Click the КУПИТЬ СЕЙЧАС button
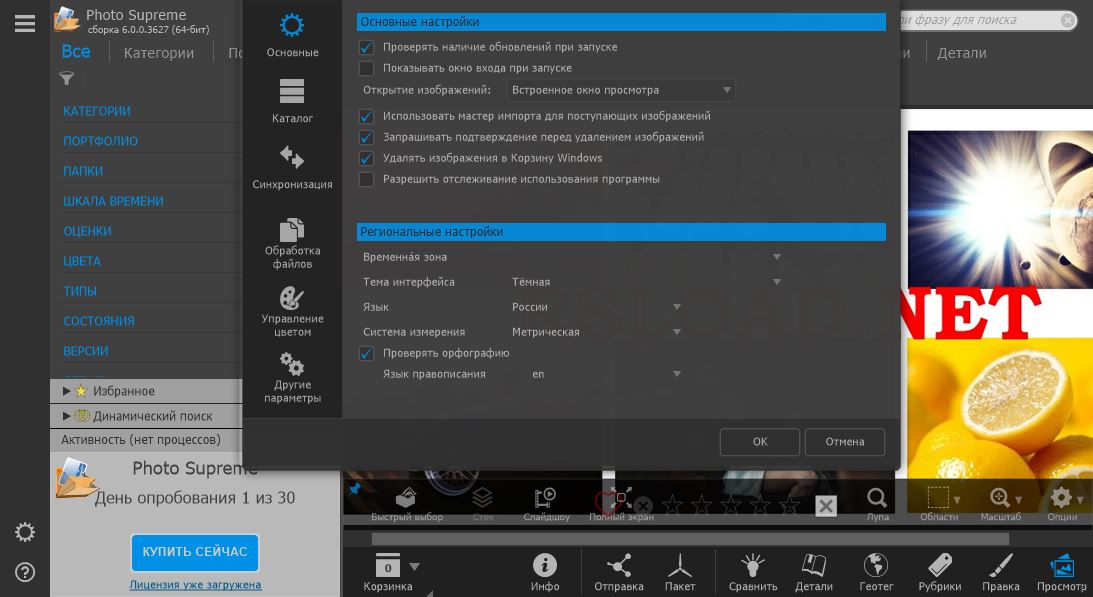Viewport: 1093px width, 597px height. pos(194,552)
